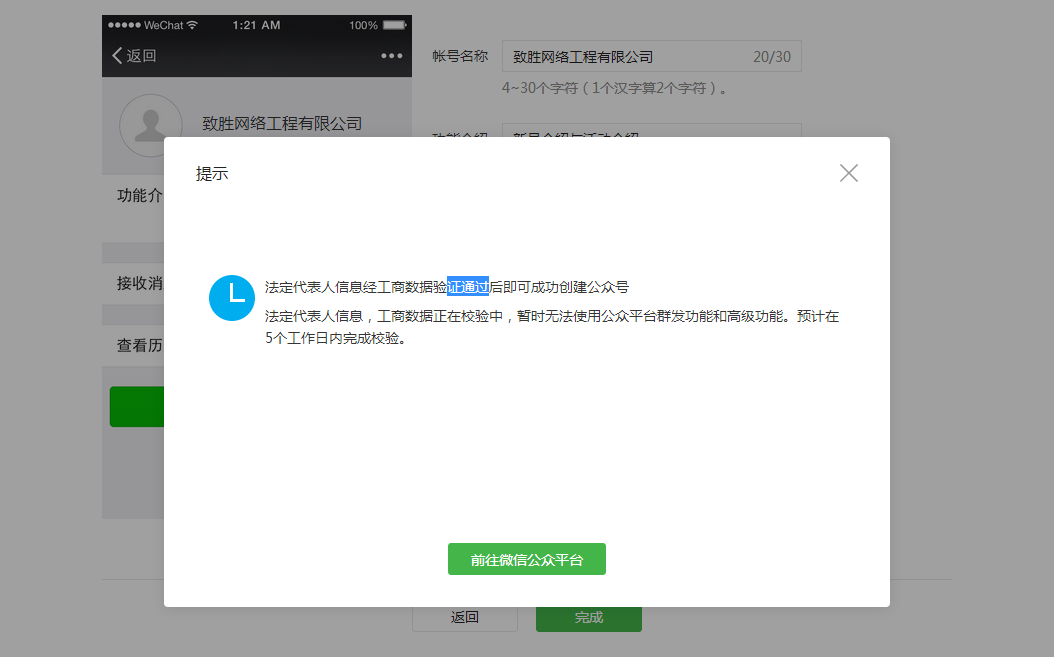1054x657 pixels.
Task: Click the 致胜网络工程有限公司 name in phone preview
Action: click(x=282, y=124)
